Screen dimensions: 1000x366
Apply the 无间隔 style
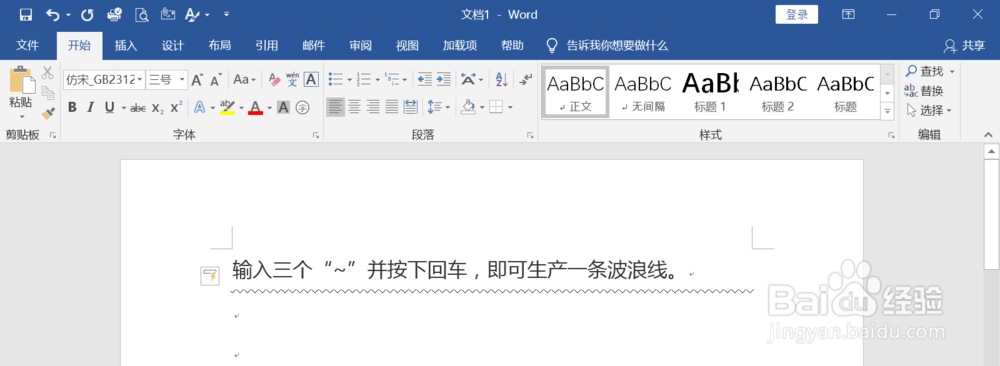(x=643, y=91)
